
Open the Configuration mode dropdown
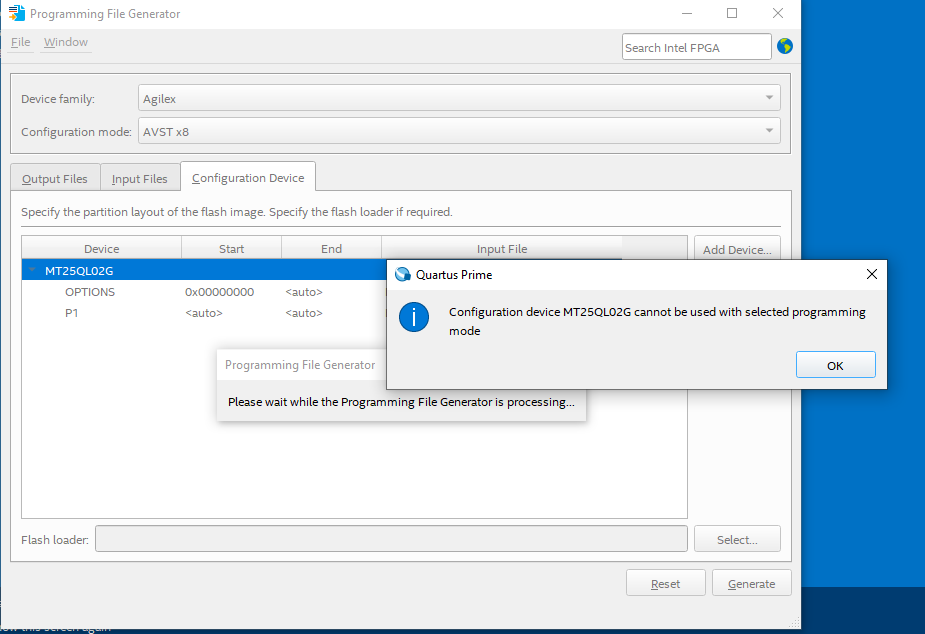[x=459, y=131]
